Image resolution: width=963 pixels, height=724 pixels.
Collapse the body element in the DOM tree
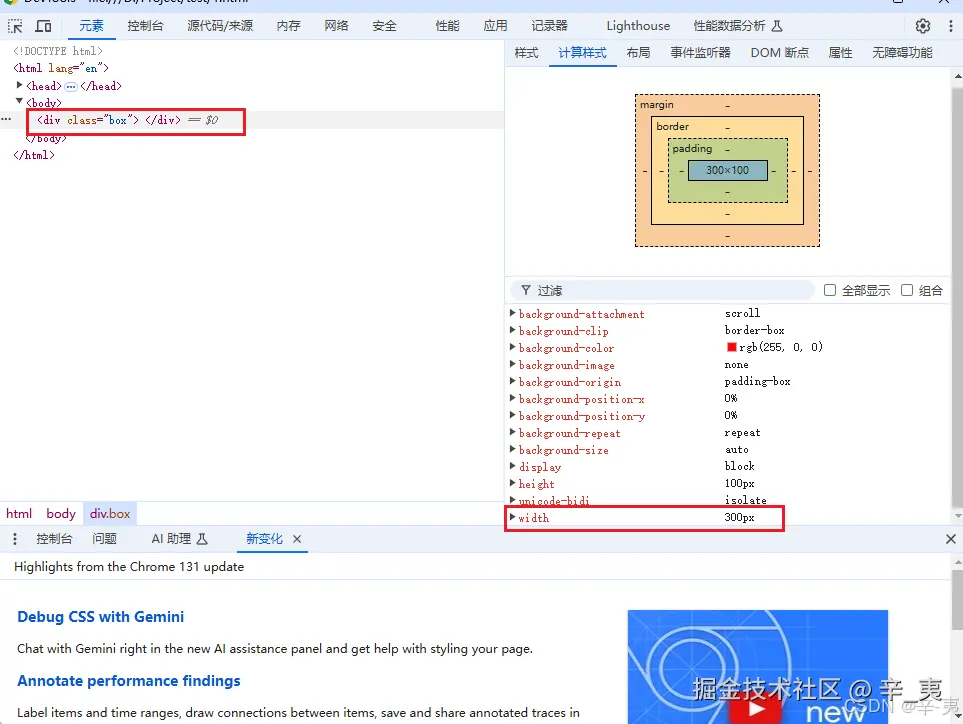(19, 102)
